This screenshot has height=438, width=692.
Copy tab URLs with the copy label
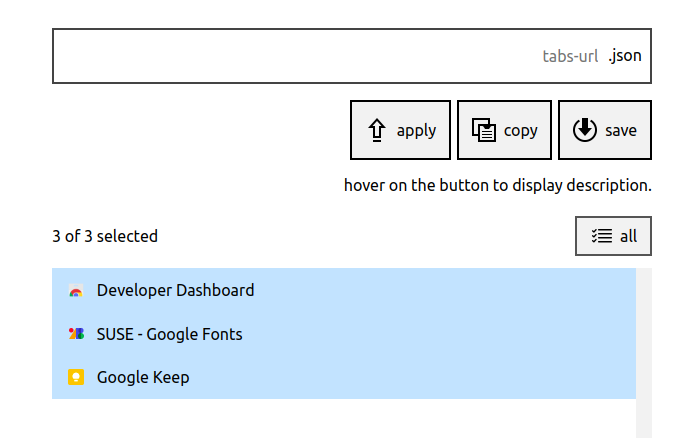pyautogui.click(x=521, y=131)
